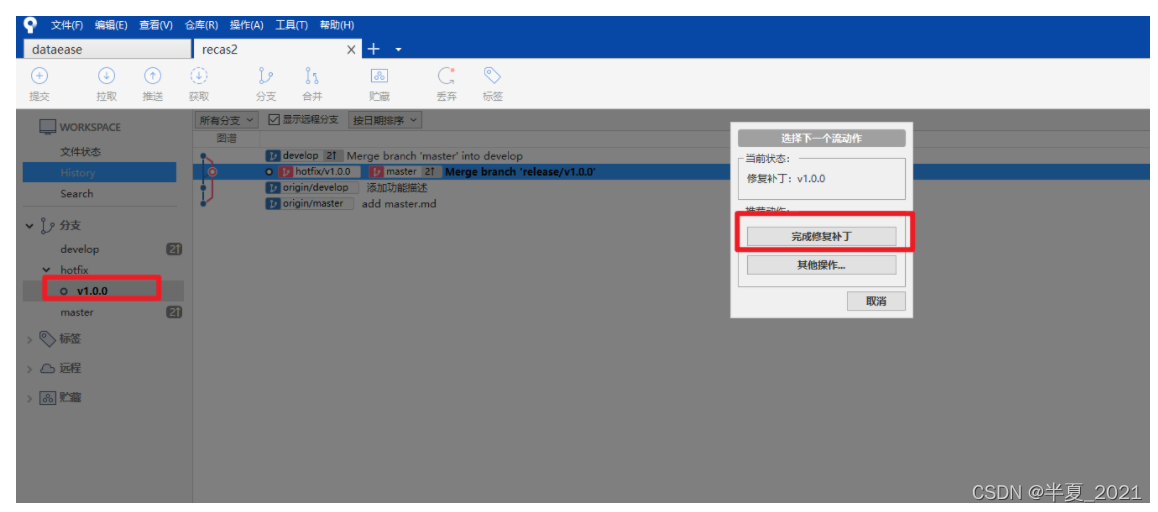The height and width of the screenshot is (512, 1158).
Task: Select commit "add master.md"
Action: [399, 203]
